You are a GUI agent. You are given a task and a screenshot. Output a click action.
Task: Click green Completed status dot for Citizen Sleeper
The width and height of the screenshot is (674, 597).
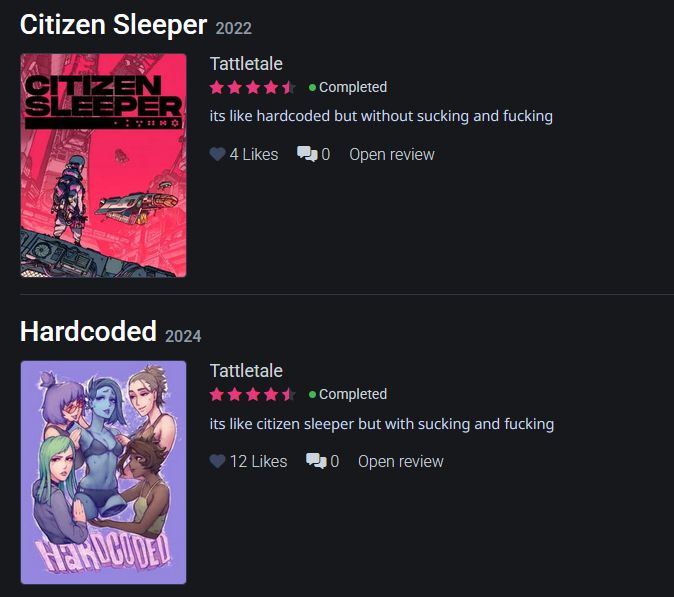(312, 88)
